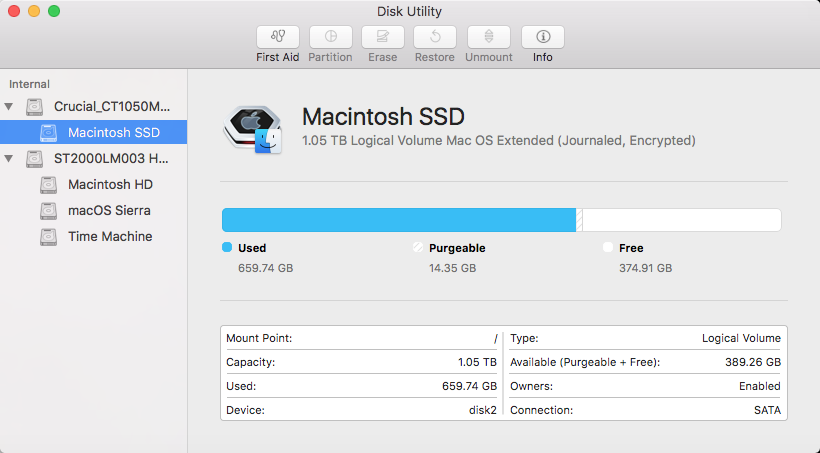Click the 1.05 TB Logical Volume description
Image resolution: width=820 pixels, height=453 pixels.
[x=499, y=141]
